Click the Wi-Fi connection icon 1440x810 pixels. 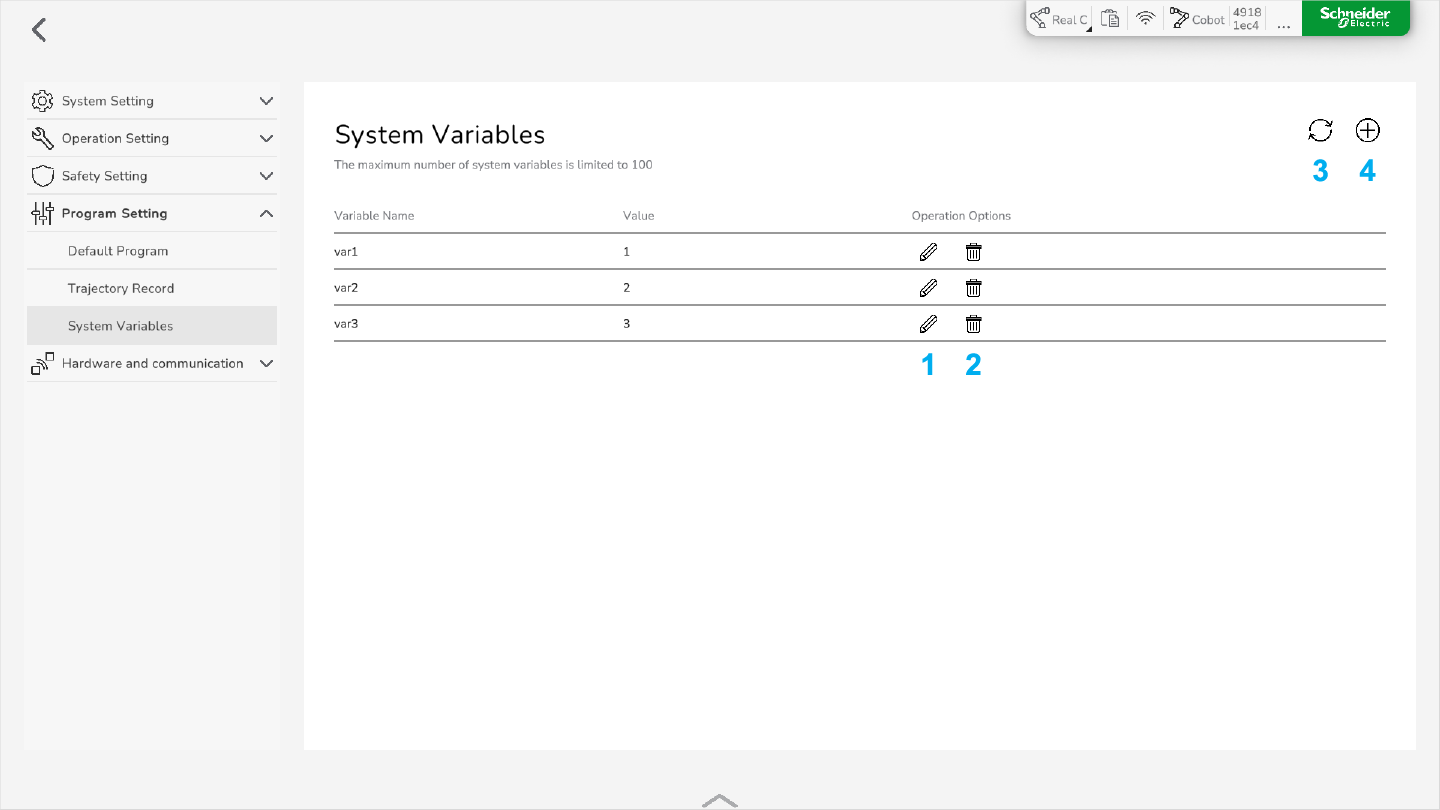pos(1145,19)
